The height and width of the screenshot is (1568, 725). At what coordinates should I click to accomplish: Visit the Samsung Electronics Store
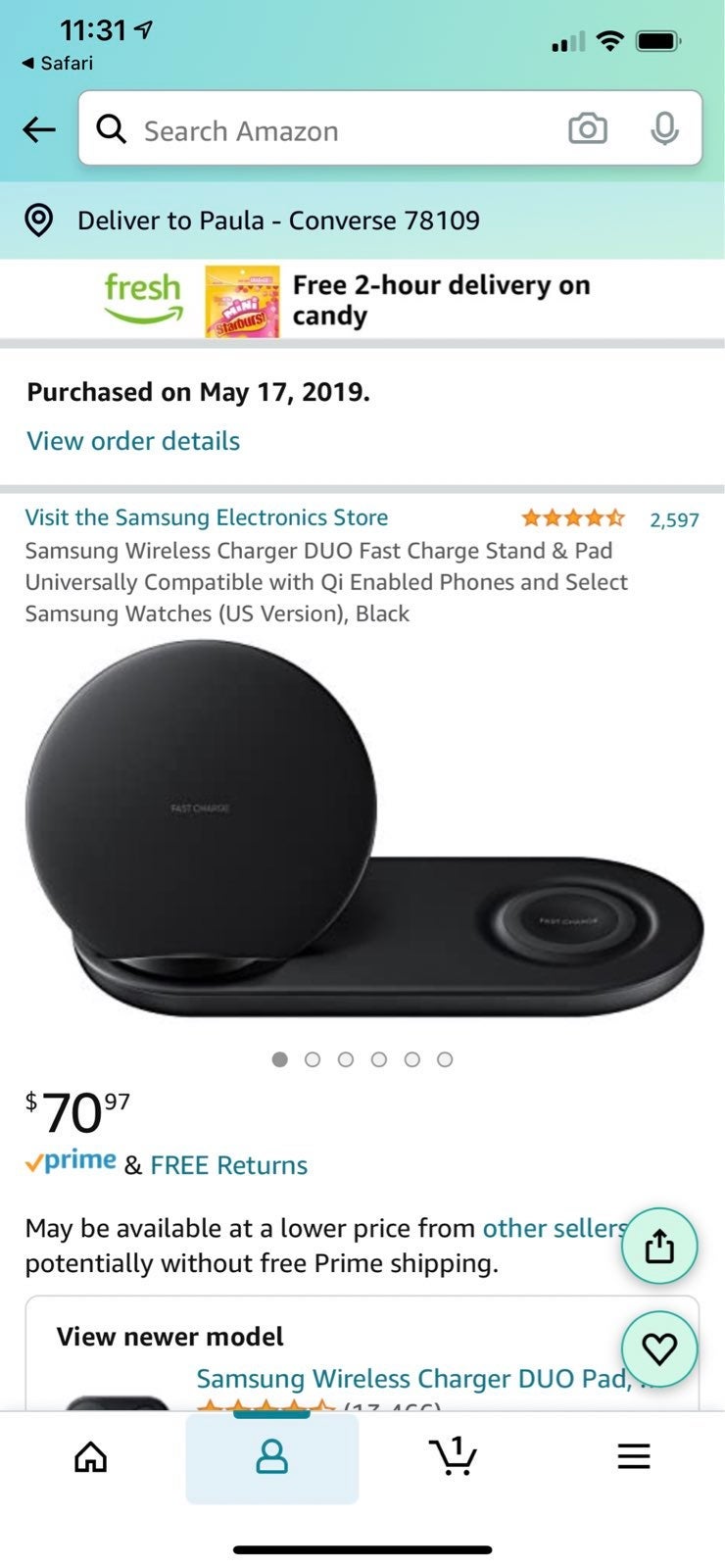[207, 517]
